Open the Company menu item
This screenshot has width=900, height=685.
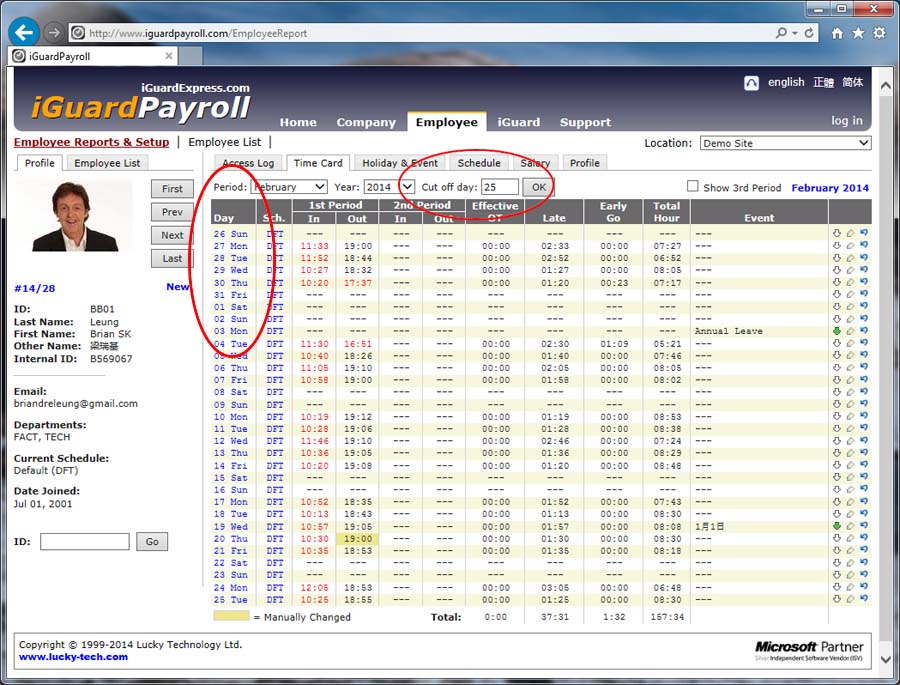click(x=366, y=122)
